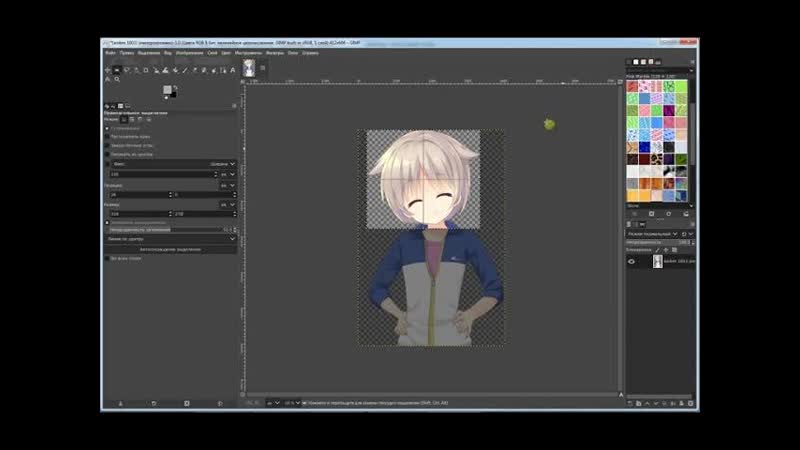The width and height of the screenshot is (800, 450).
Task: Close the image tab with x
Action: [x=262, y=67]
